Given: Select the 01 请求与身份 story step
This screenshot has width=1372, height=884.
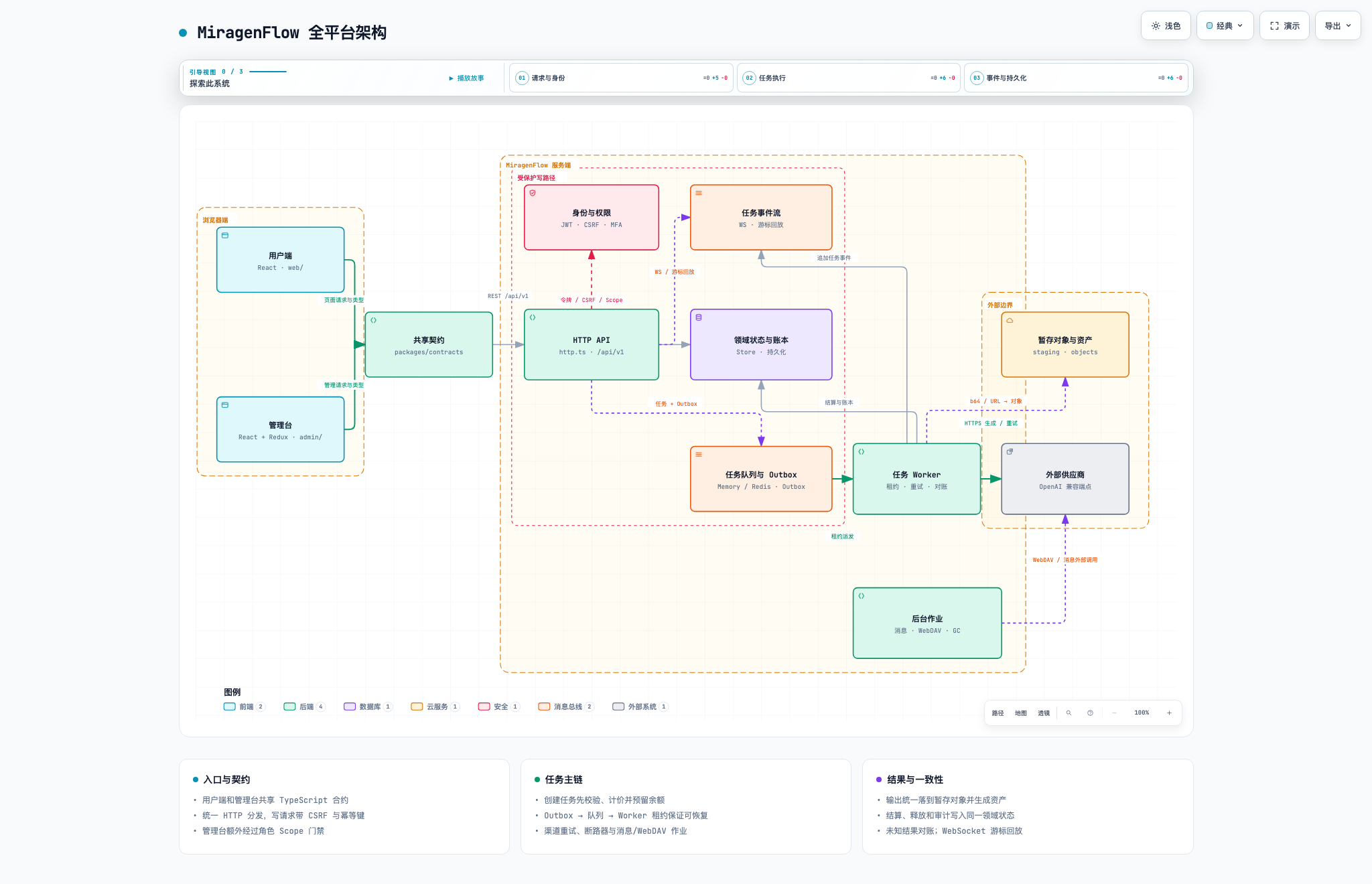Looking at the screenshot, I should point(621,78).
